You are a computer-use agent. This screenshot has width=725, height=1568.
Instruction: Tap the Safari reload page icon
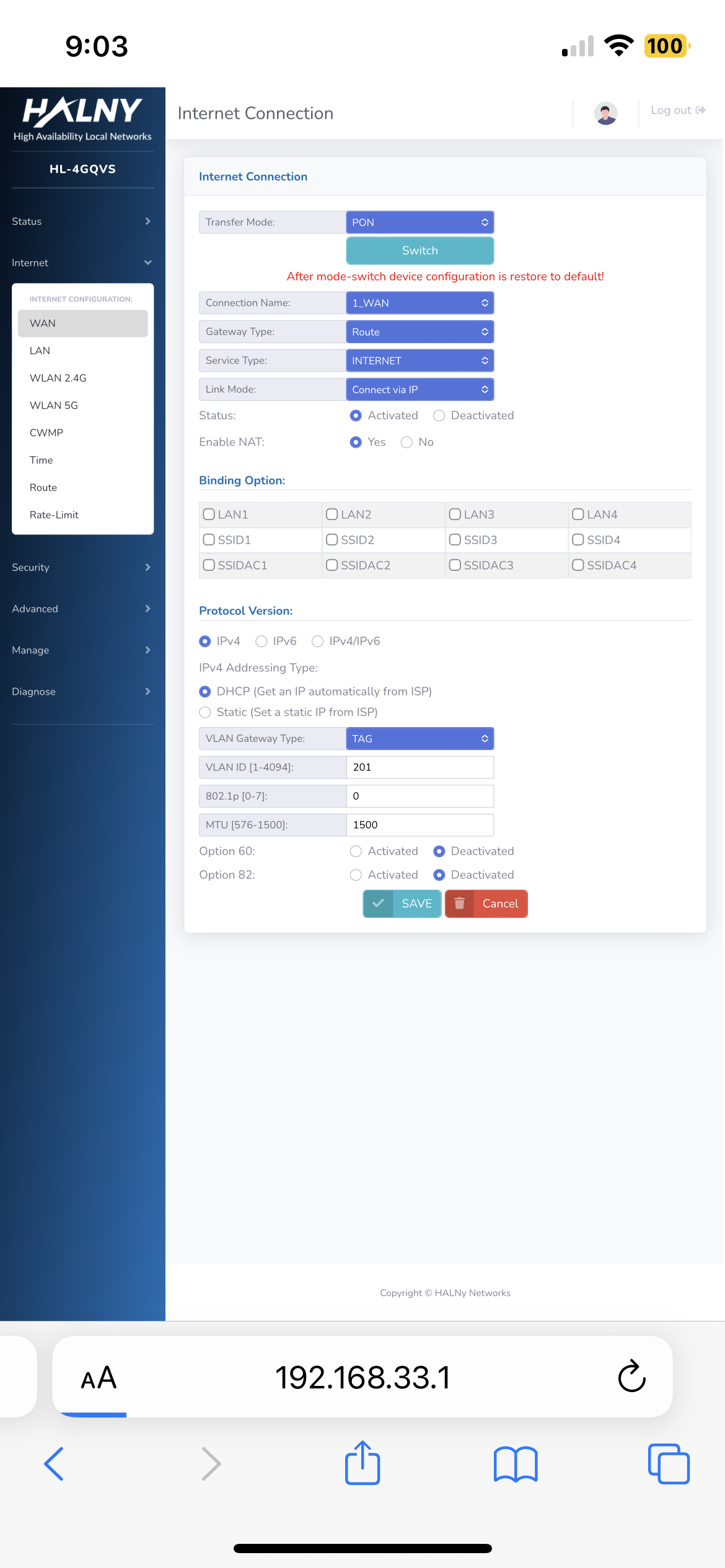(x=631, y=1377)
